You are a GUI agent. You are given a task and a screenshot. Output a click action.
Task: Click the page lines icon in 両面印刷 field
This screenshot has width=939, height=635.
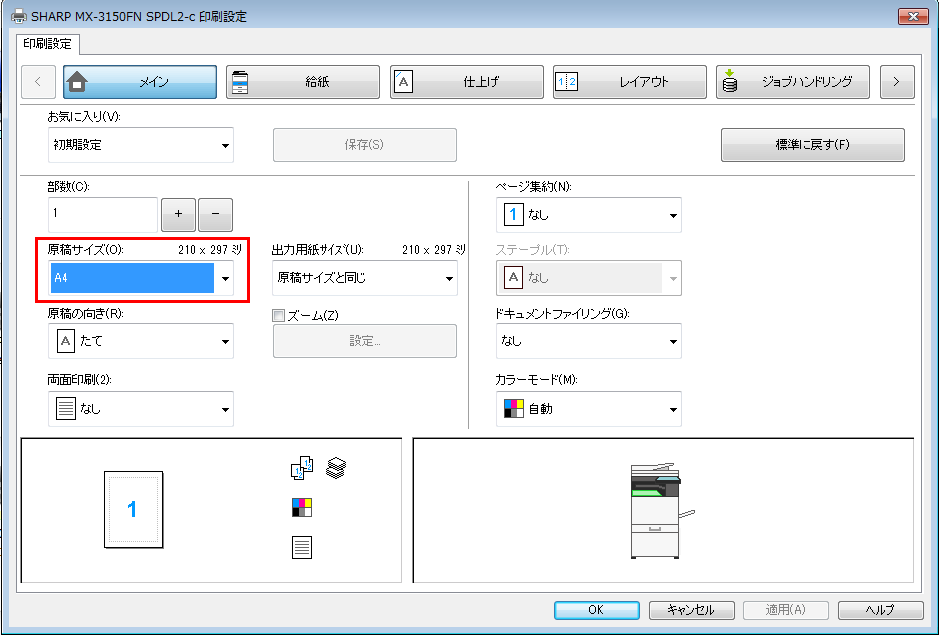click(66, 409)
